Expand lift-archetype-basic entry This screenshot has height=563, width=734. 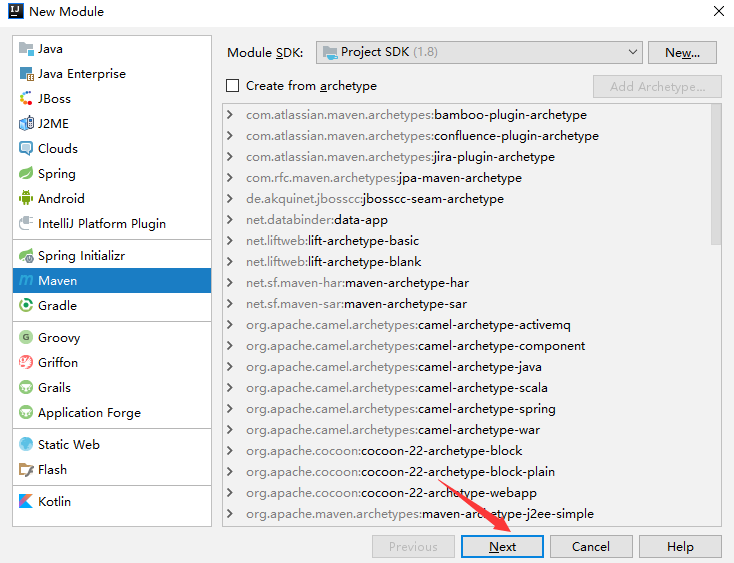pos(230,241)
